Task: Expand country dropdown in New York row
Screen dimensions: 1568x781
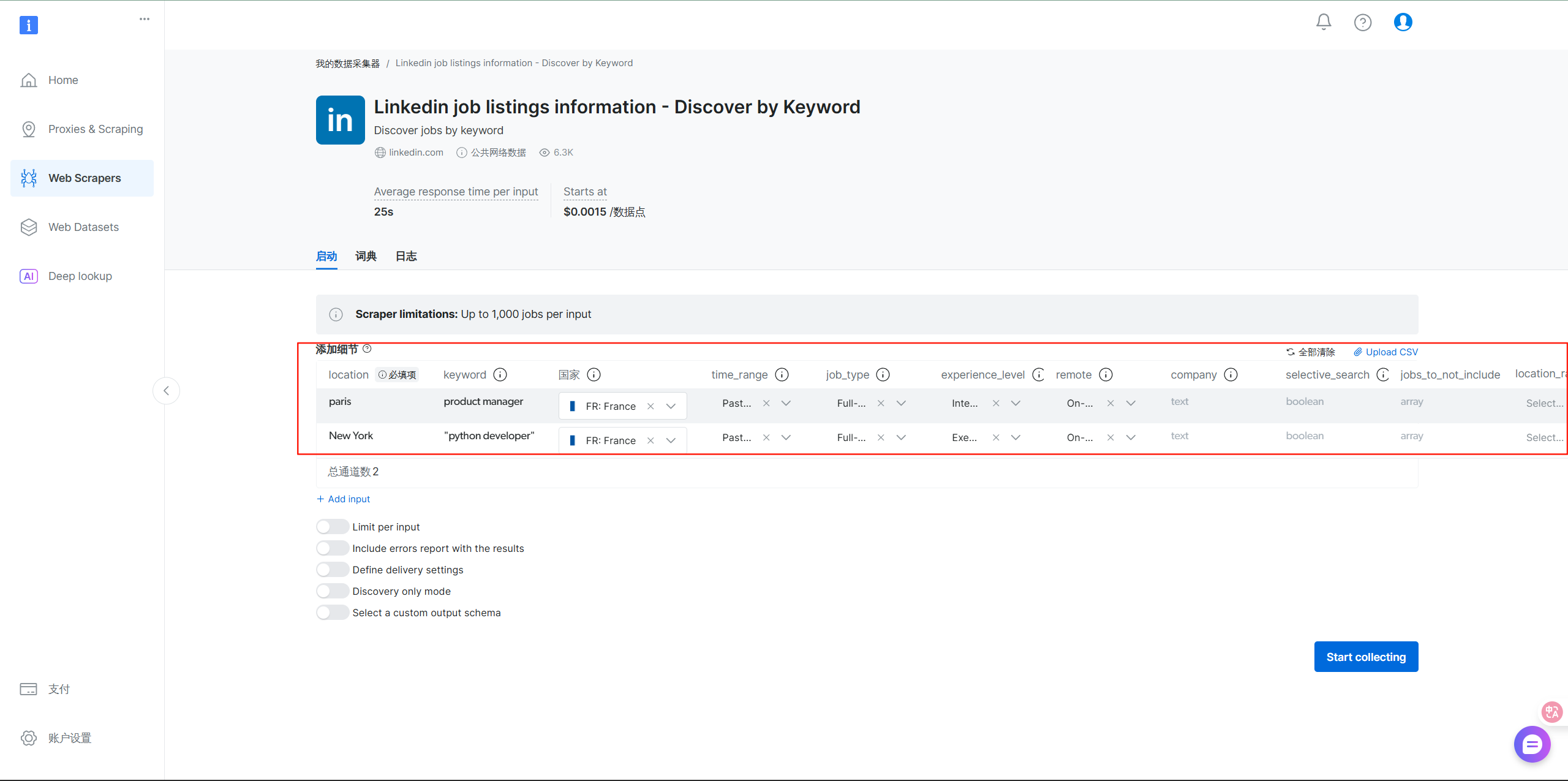Action: [x=671, y=440]
